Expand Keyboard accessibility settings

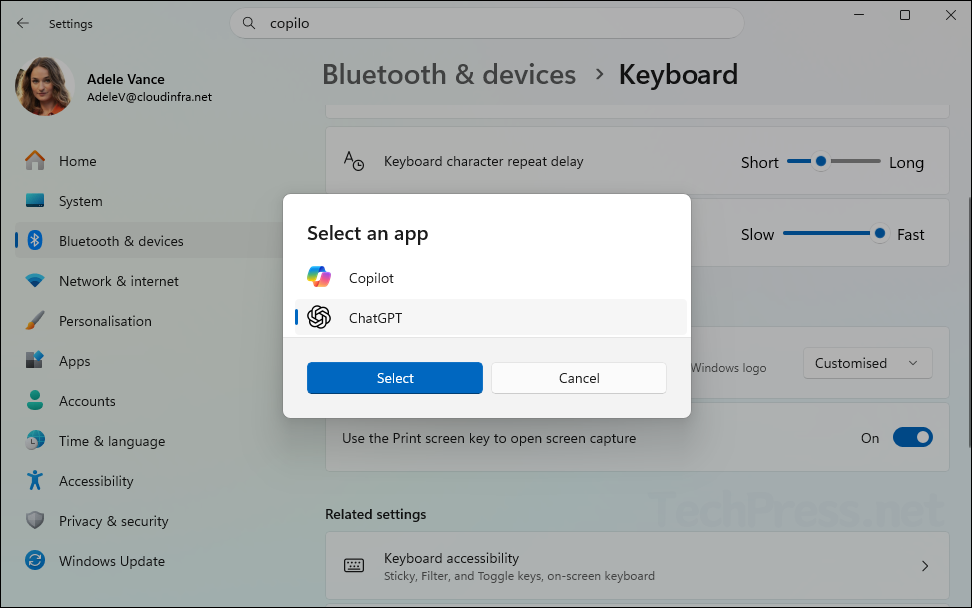click(x=637, y=565)
